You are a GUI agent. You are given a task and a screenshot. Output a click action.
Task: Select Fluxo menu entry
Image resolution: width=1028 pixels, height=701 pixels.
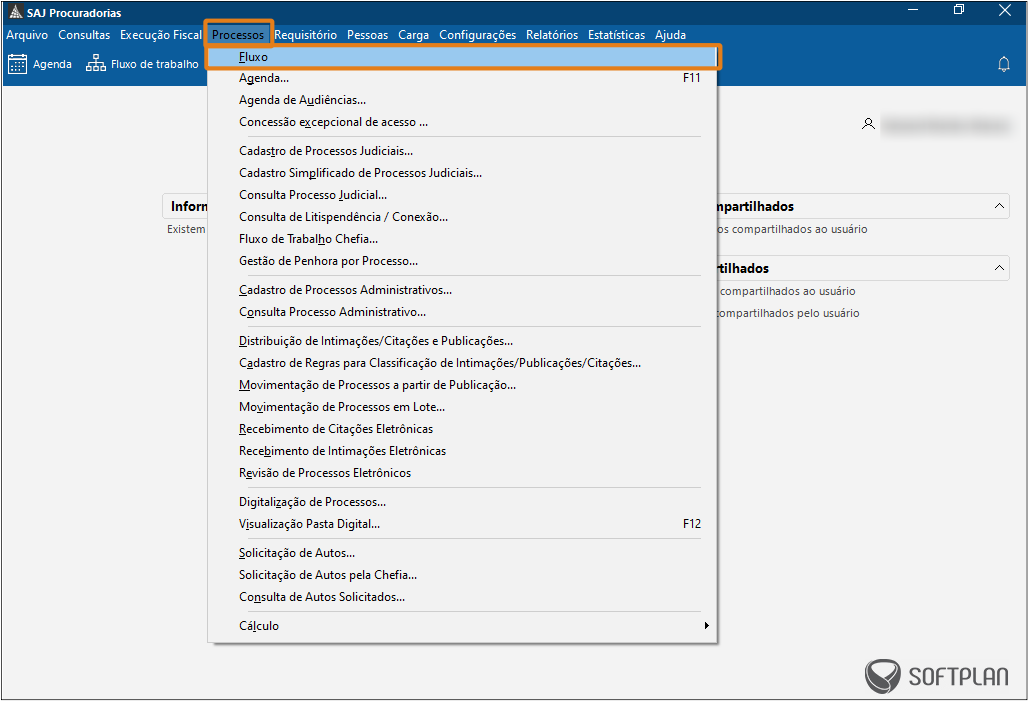coord(462,57)
